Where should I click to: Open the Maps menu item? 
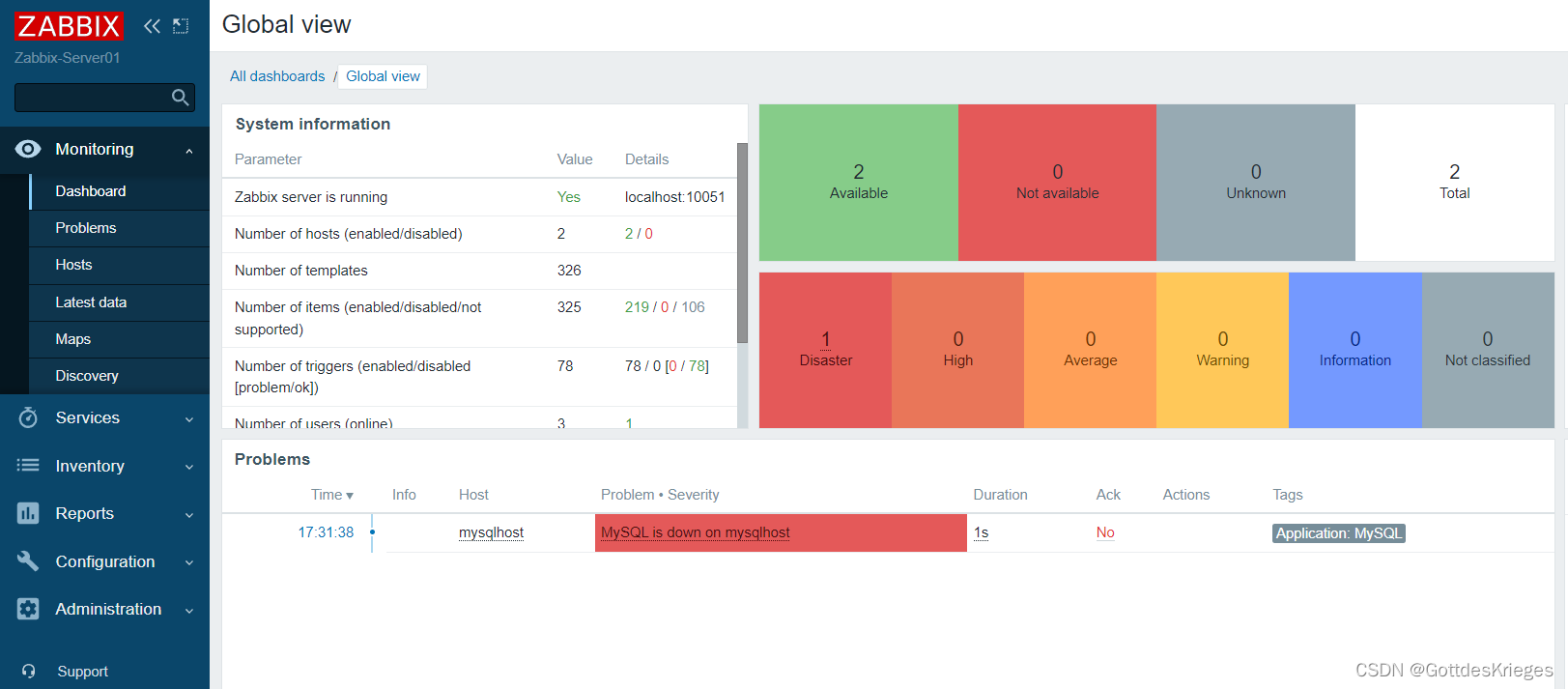(120, 339)
